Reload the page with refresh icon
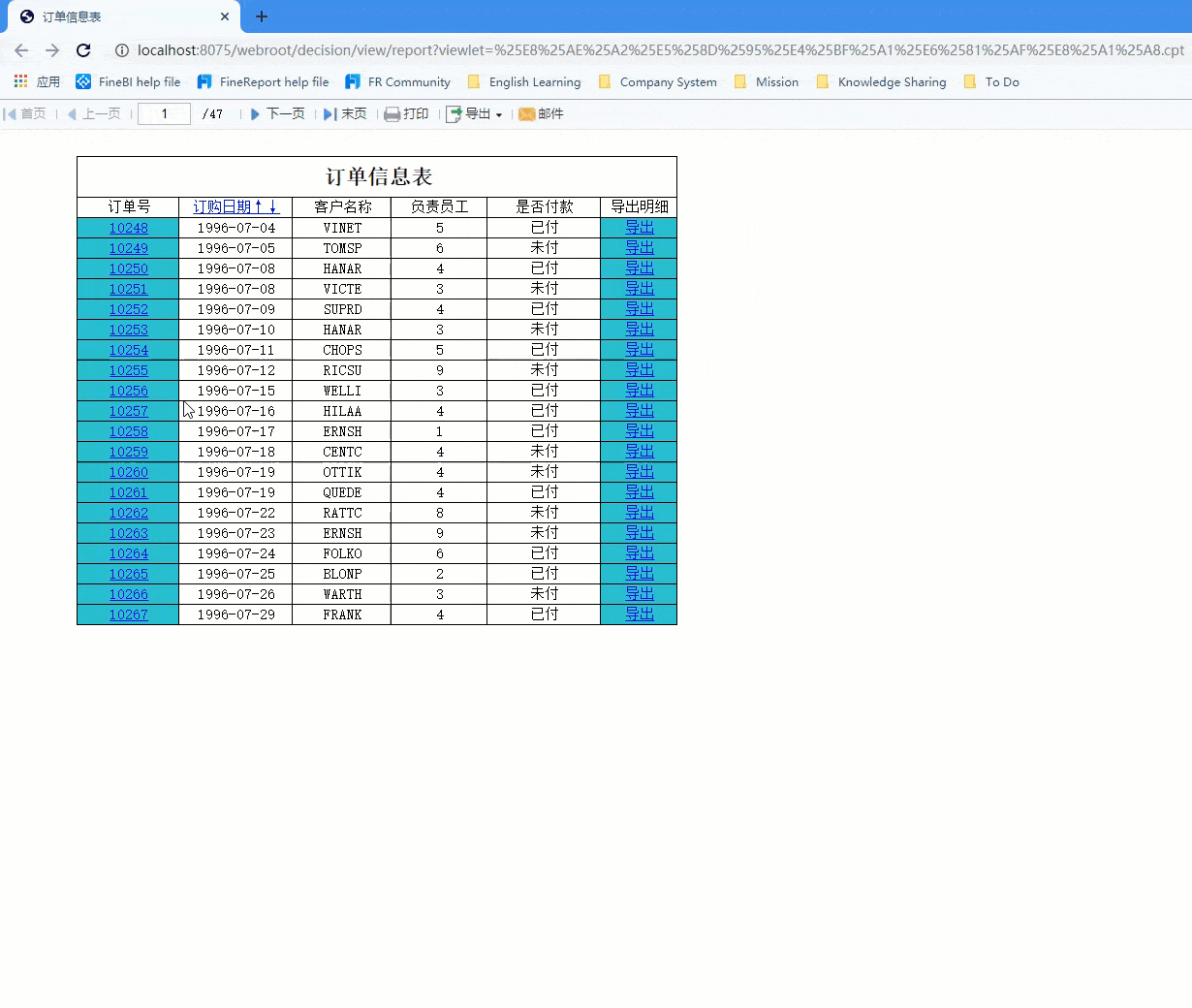The image size is (1192, 1008). point(83,50)
